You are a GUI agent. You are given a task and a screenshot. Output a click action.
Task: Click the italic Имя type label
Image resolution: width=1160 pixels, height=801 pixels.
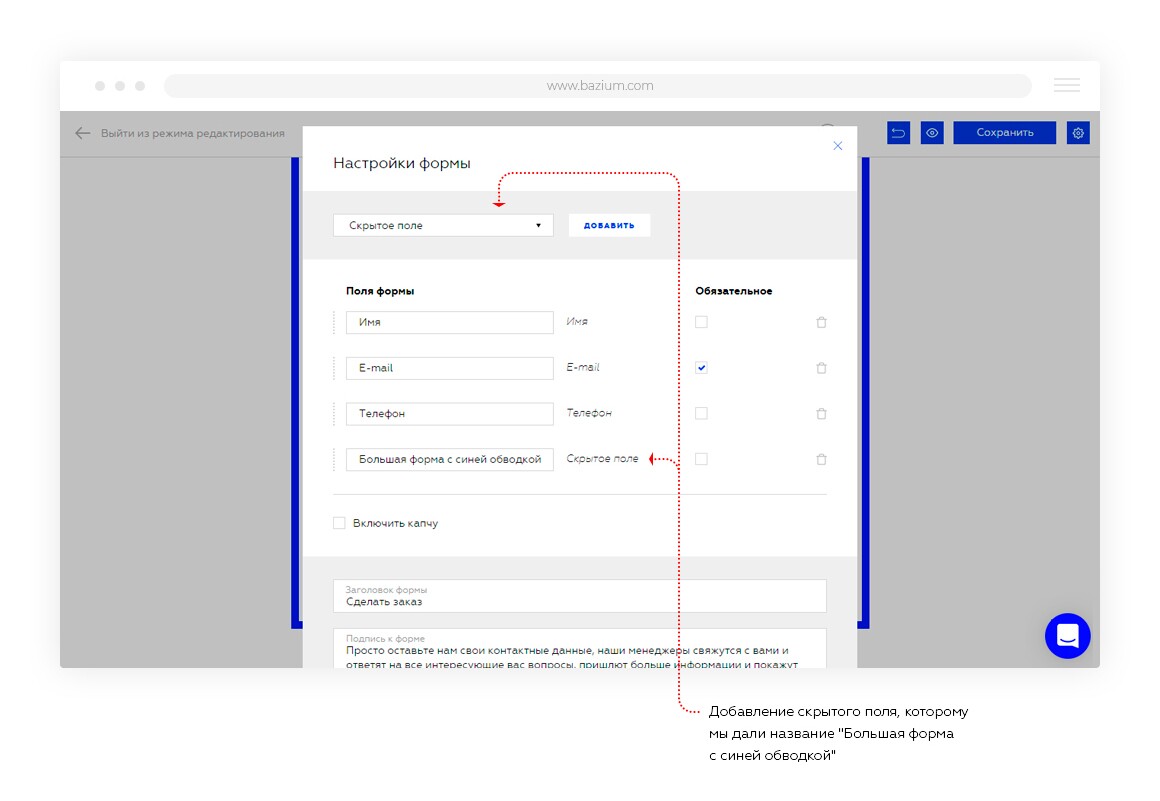577,322
